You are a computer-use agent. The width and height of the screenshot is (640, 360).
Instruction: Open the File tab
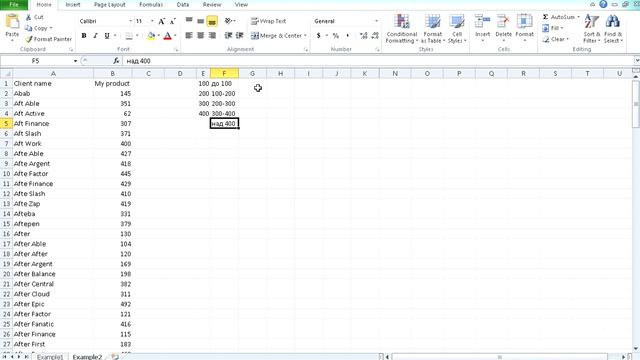(14, 5)
